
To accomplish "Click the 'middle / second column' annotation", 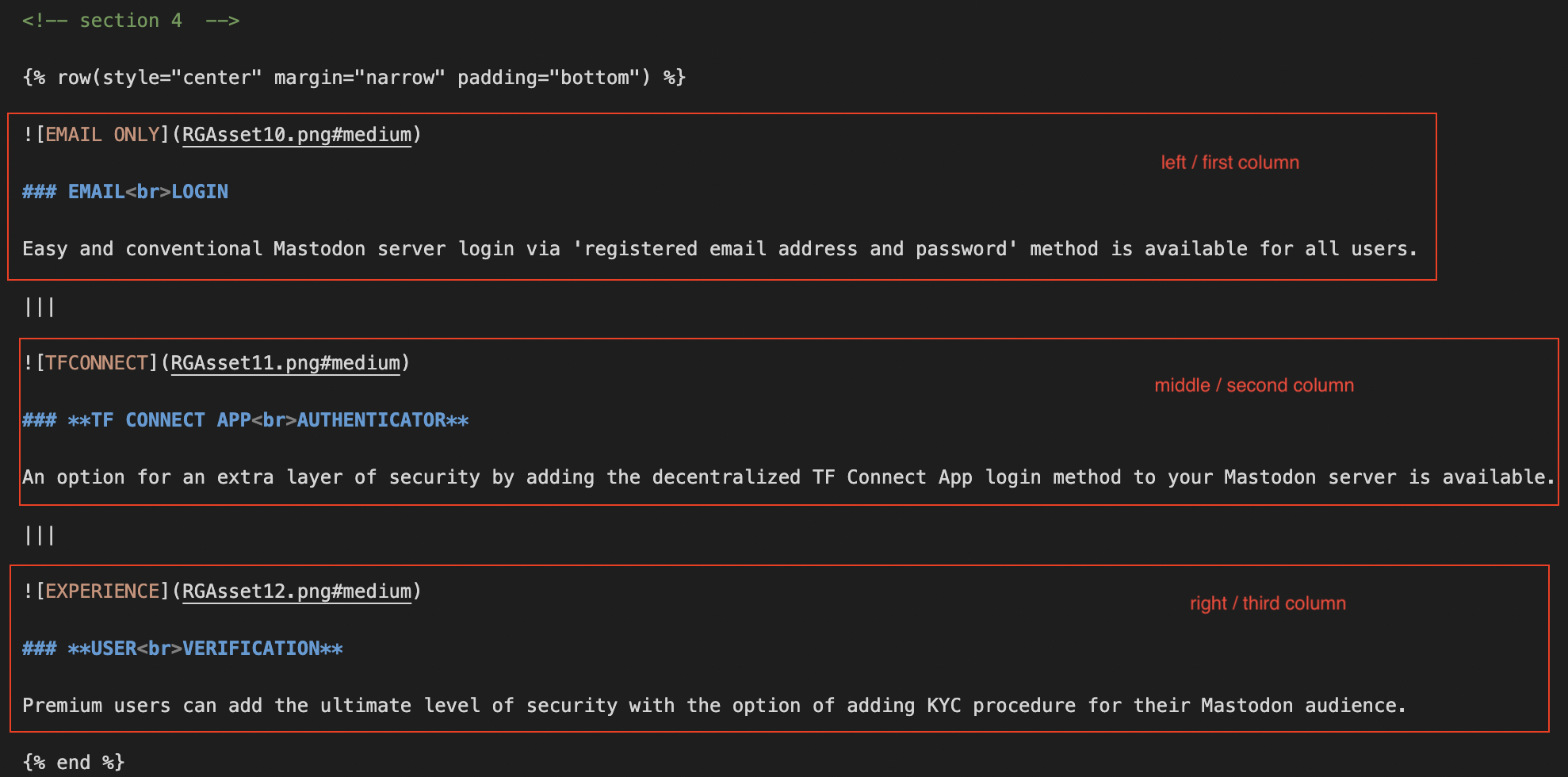I will (x=1253, y=385).
